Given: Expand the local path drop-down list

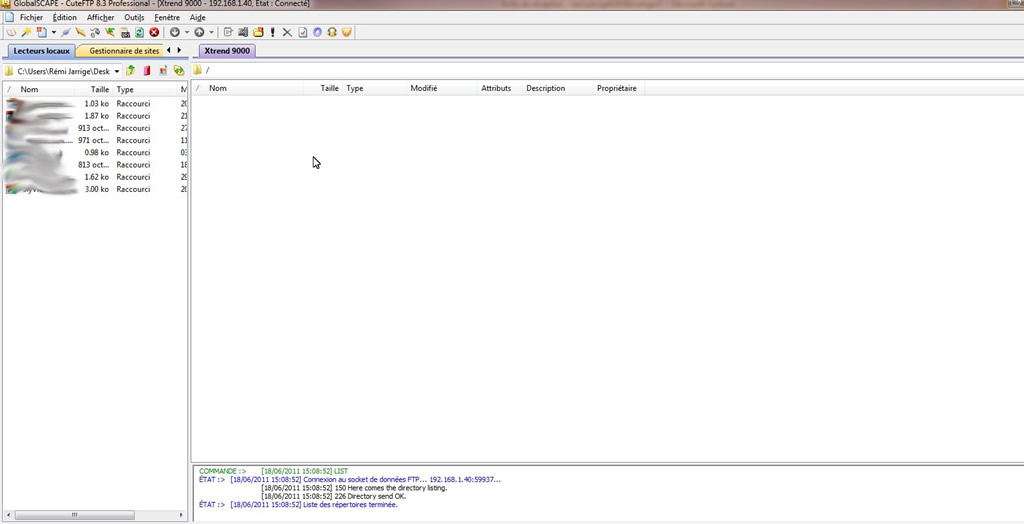Looking at the screenshot, I should coord(117,71).
